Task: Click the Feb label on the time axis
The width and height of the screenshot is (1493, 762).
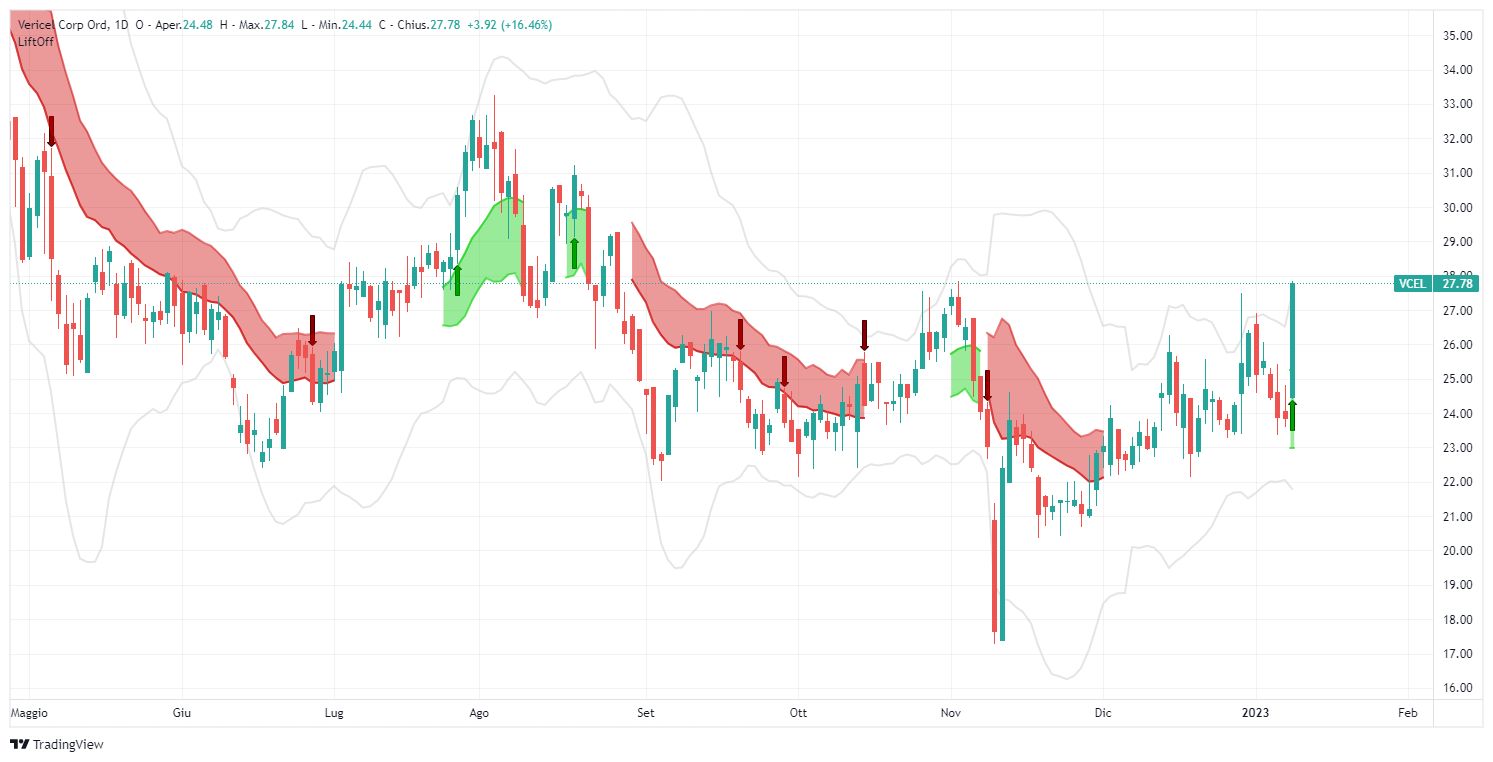Action: point(1407,713)
